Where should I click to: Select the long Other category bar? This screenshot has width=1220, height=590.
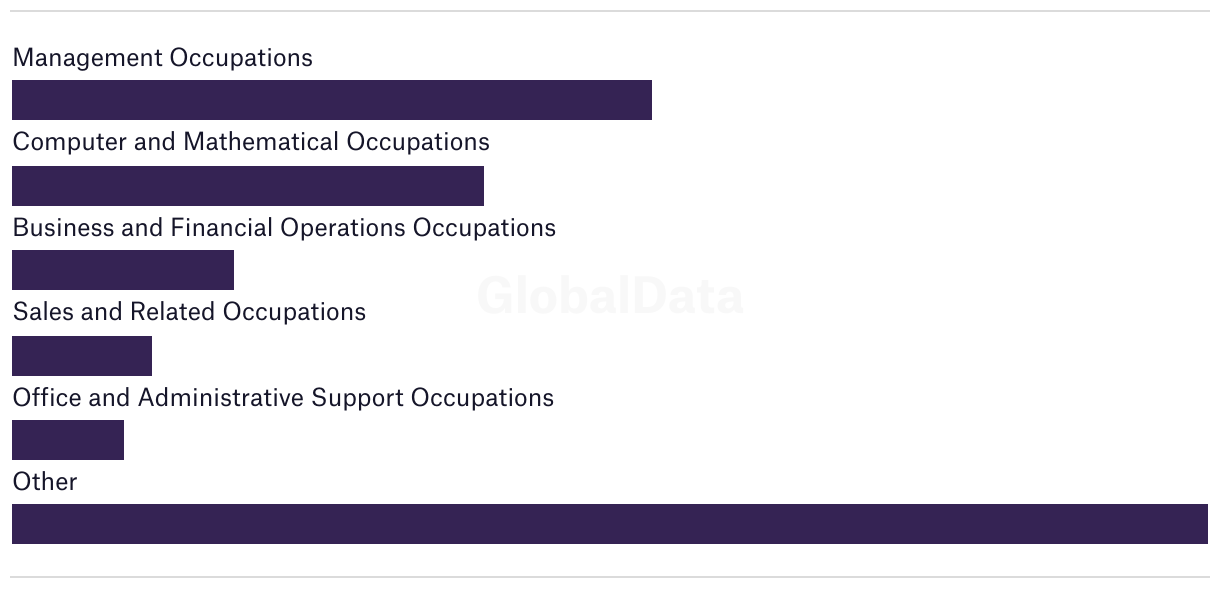(x=610, y=524)
